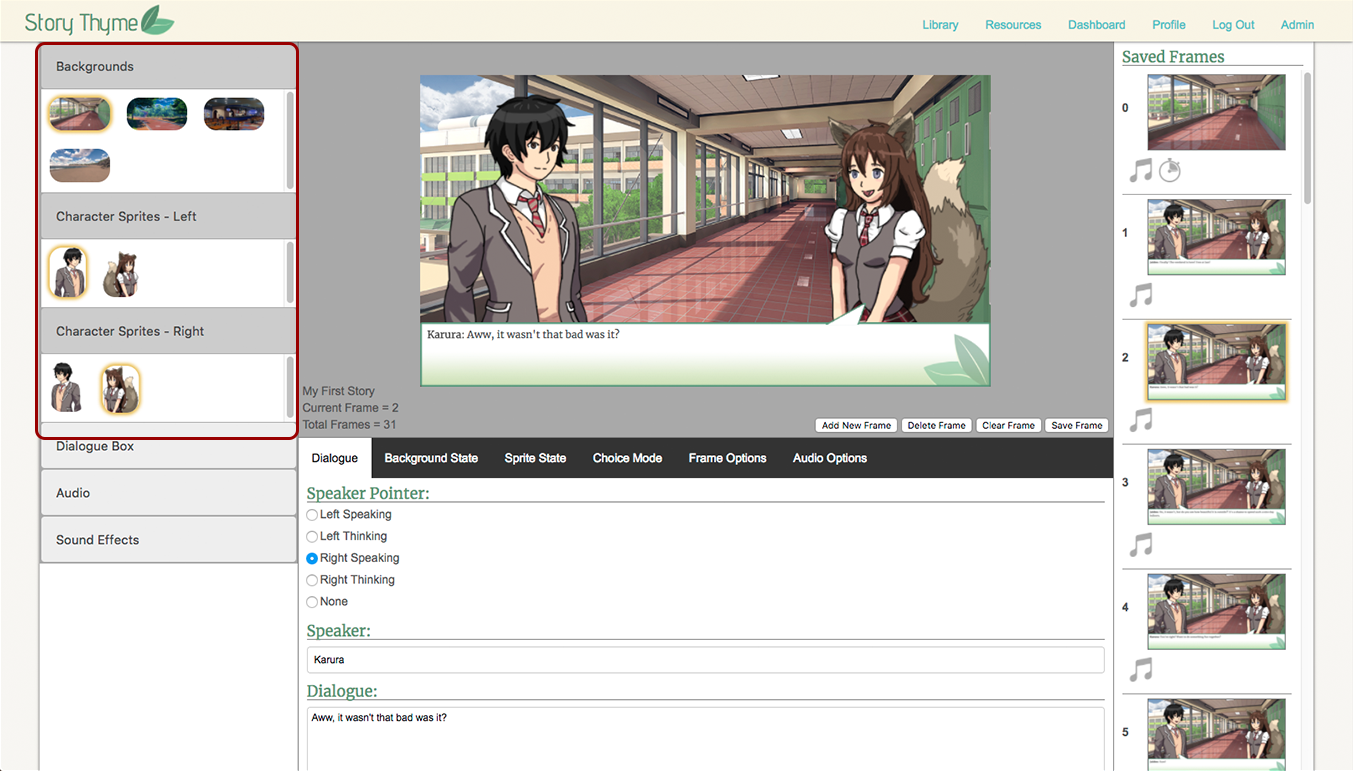Open saved frame 0 thumbnail
Screen dimensions: 1353x771
(1216, 112)
